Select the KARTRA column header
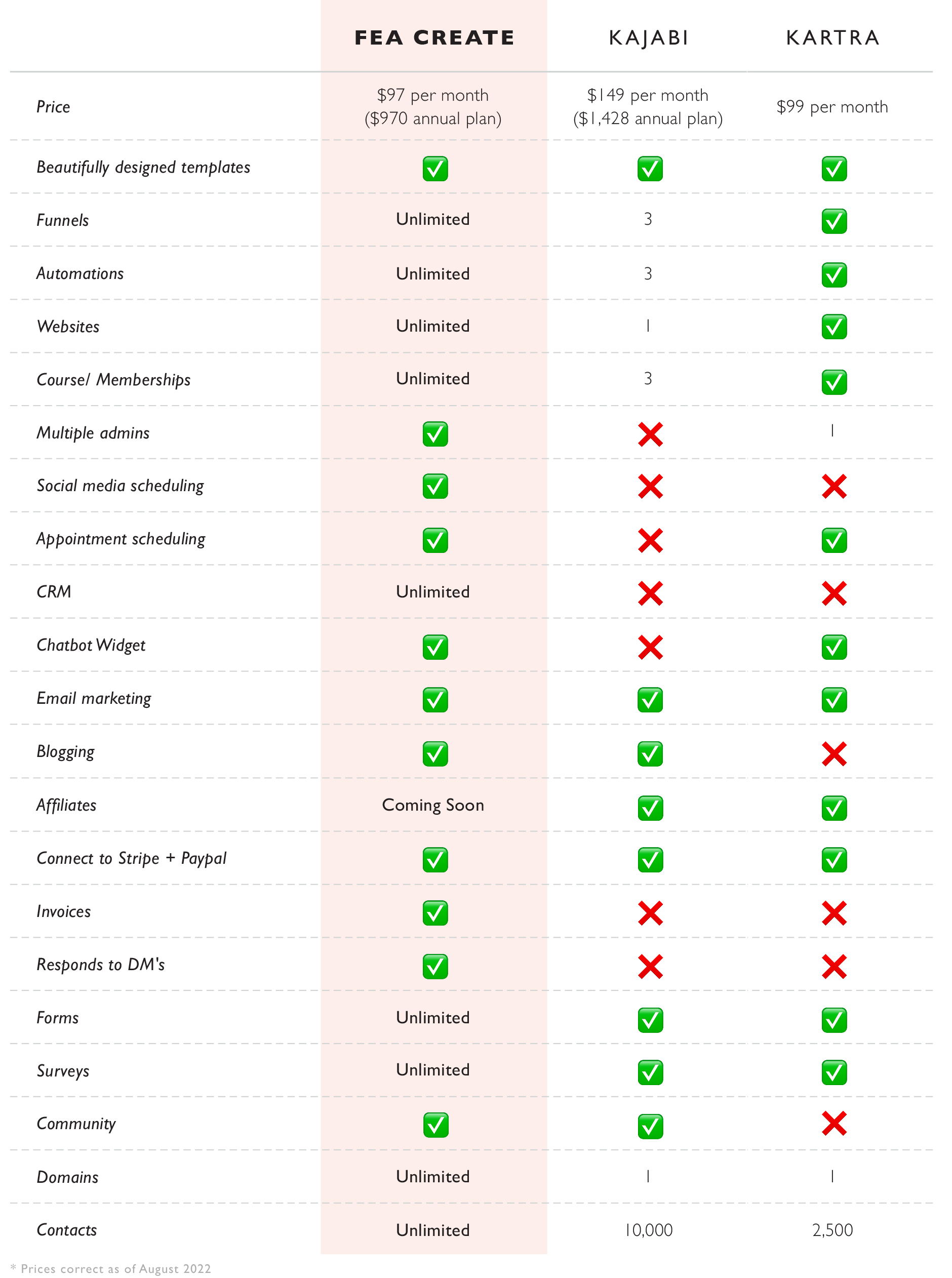 coord(832,37)
